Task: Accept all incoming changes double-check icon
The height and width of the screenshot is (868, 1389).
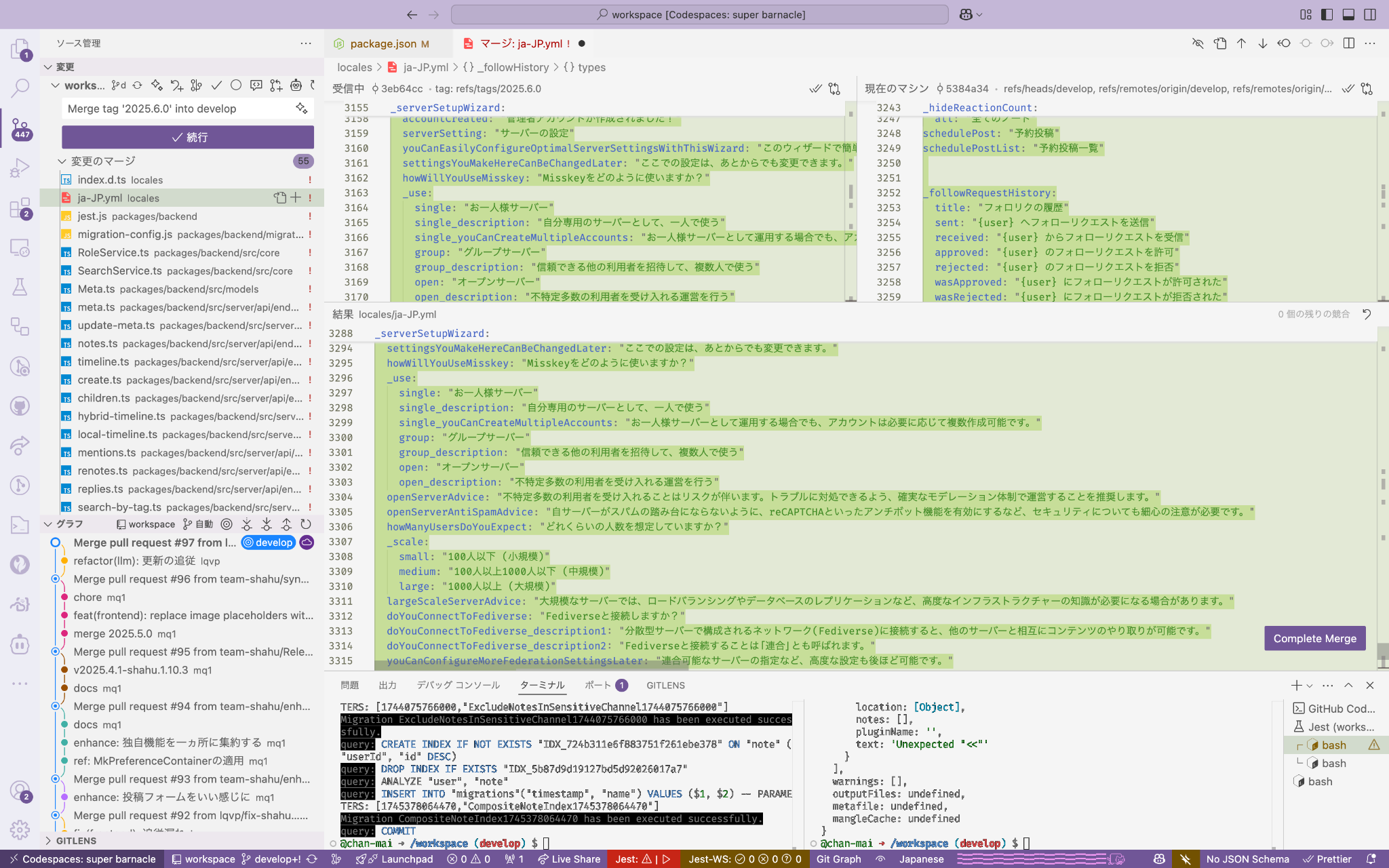Action: [815, 89]
